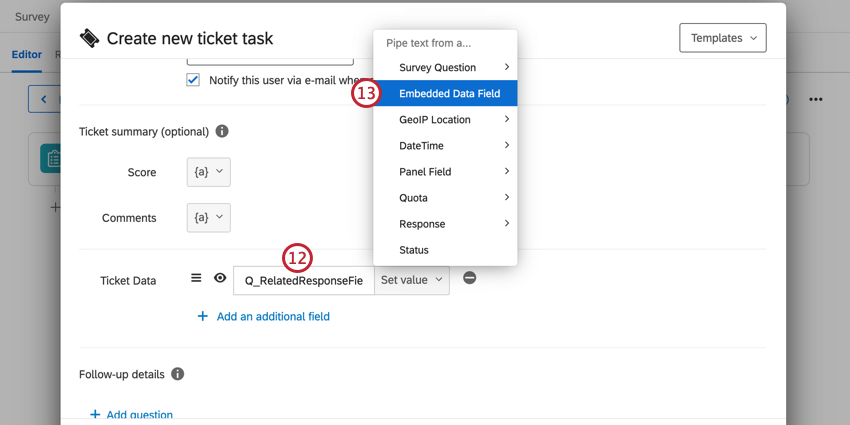Open the Comments piped text dropdown

(x=208, y=217)
